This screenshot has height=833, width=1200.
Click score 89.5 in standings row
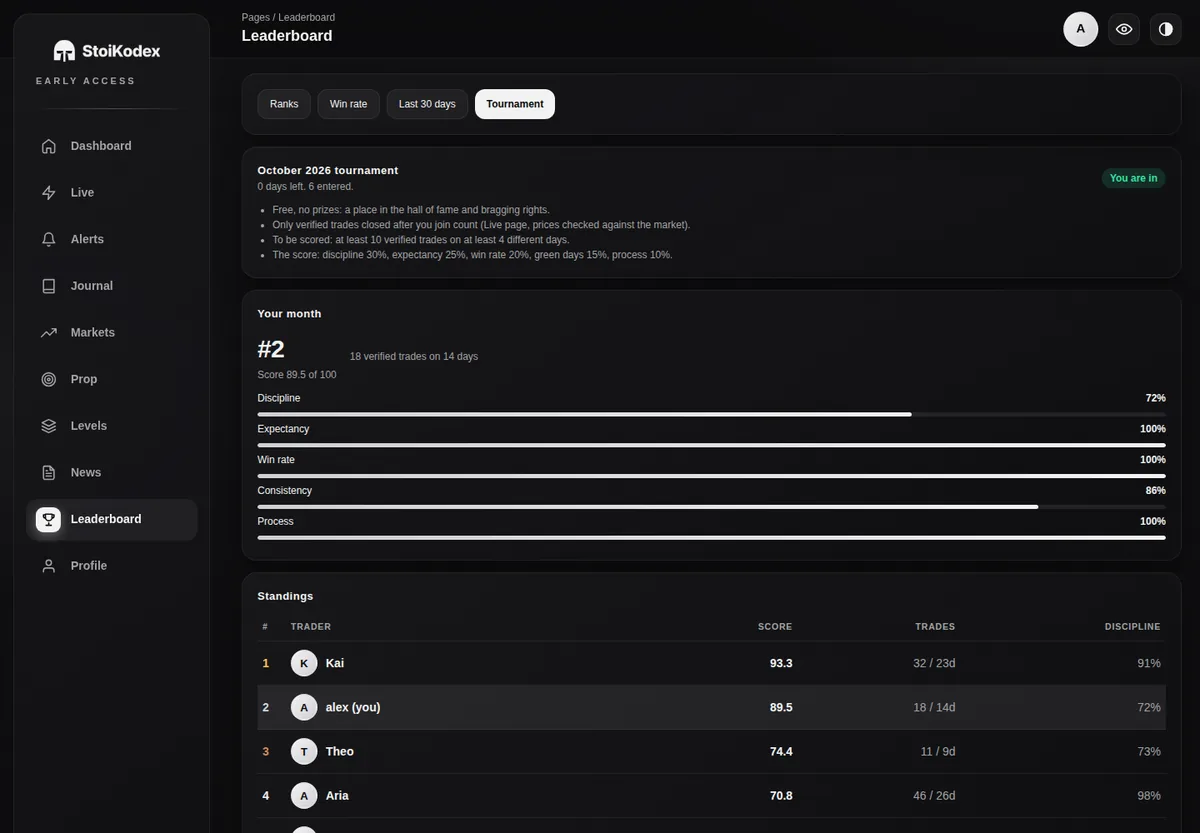[781, 707]
